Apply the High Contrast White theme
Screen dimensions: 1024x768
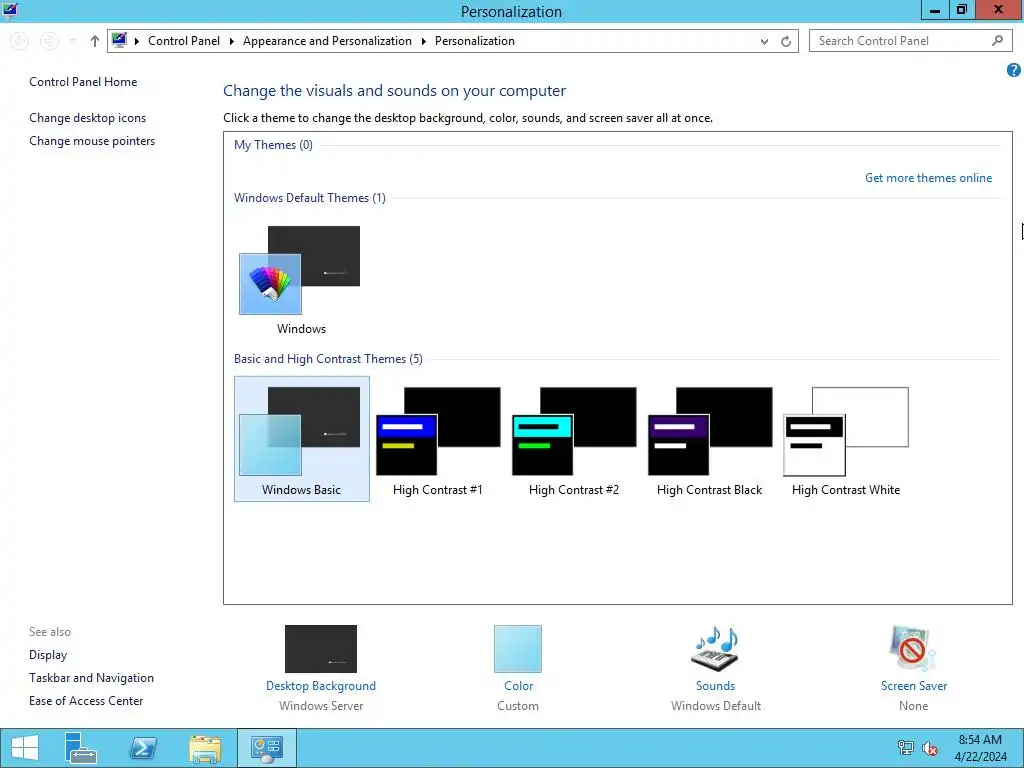846,439
